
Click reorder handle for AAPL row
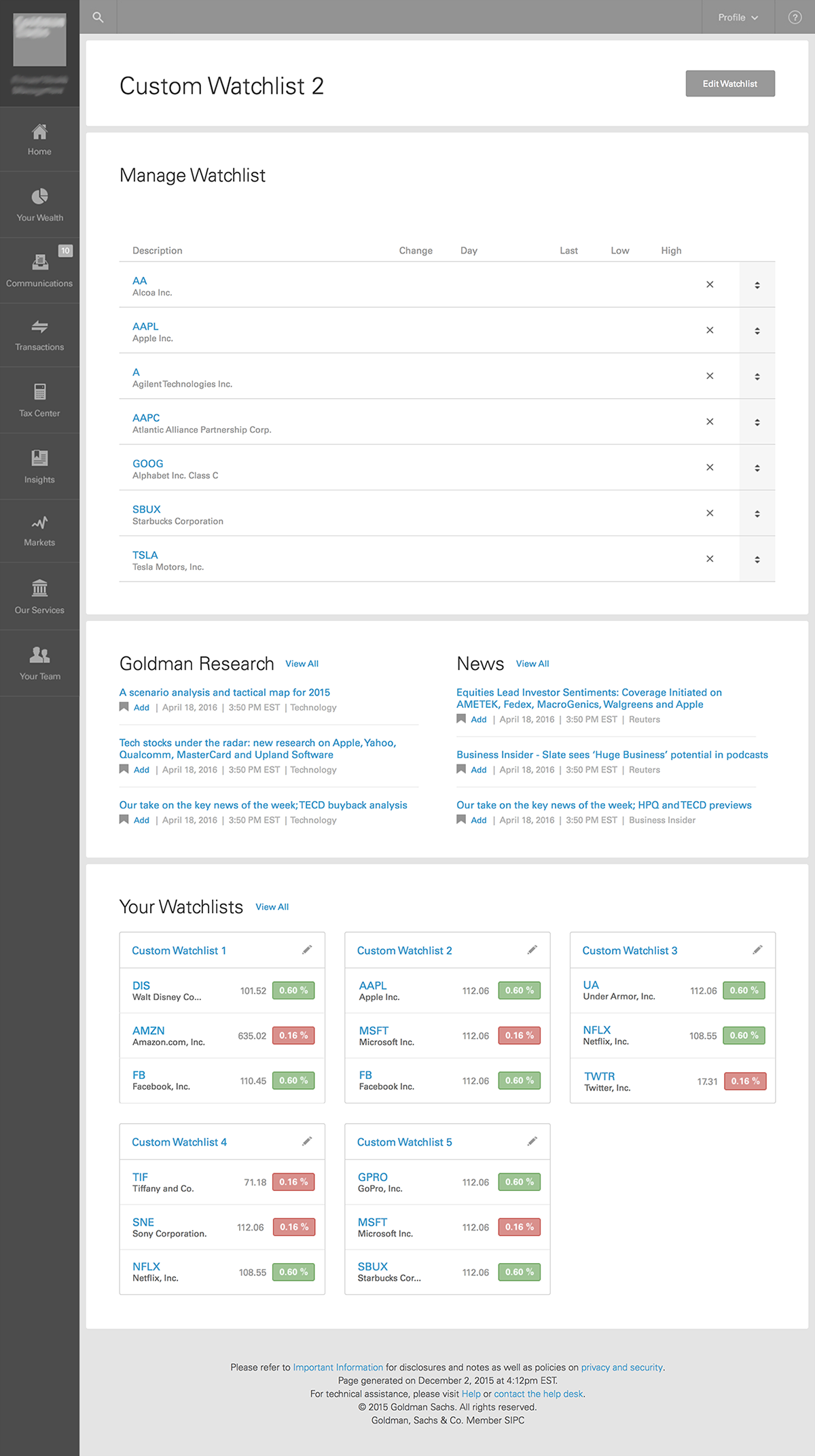pos(757,331)
